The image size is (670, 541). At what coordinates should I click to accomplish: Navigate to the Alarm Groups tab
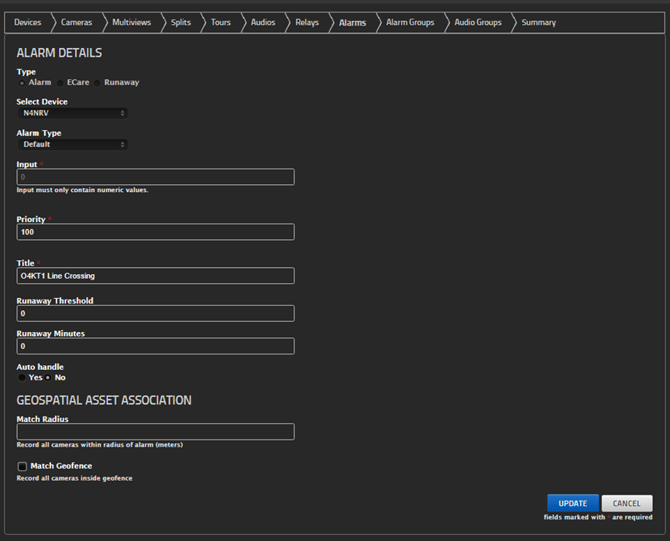point(410,22)
